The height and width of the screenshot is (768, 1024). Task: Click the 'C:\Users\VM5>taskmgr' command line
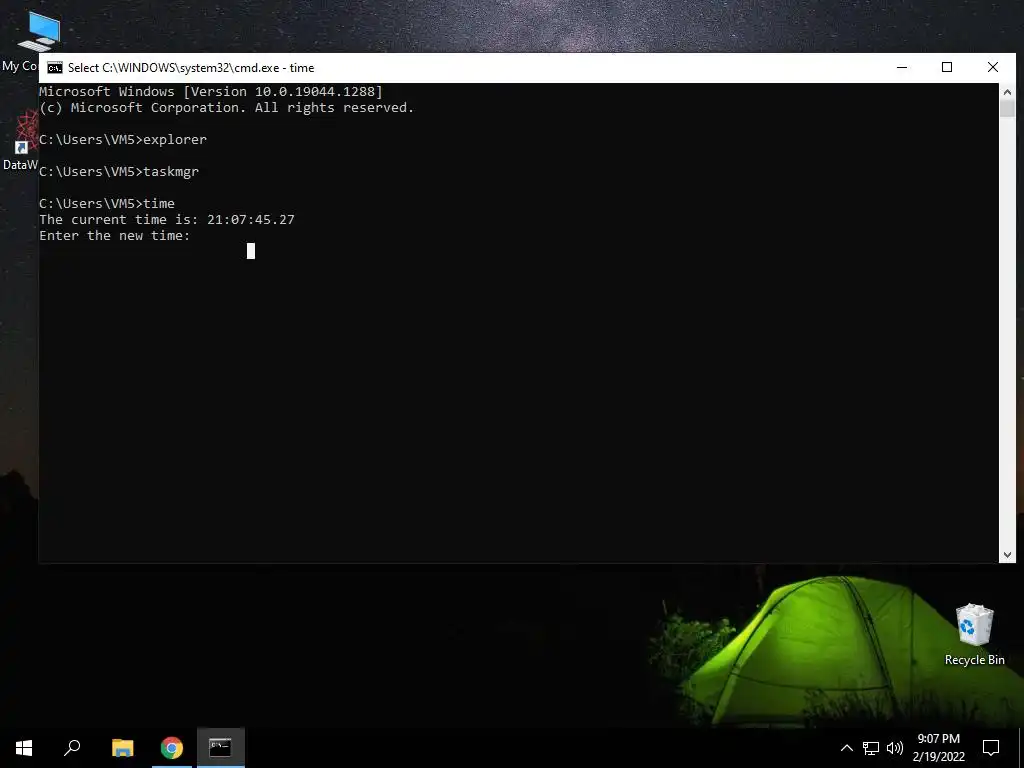coord(119,172)
